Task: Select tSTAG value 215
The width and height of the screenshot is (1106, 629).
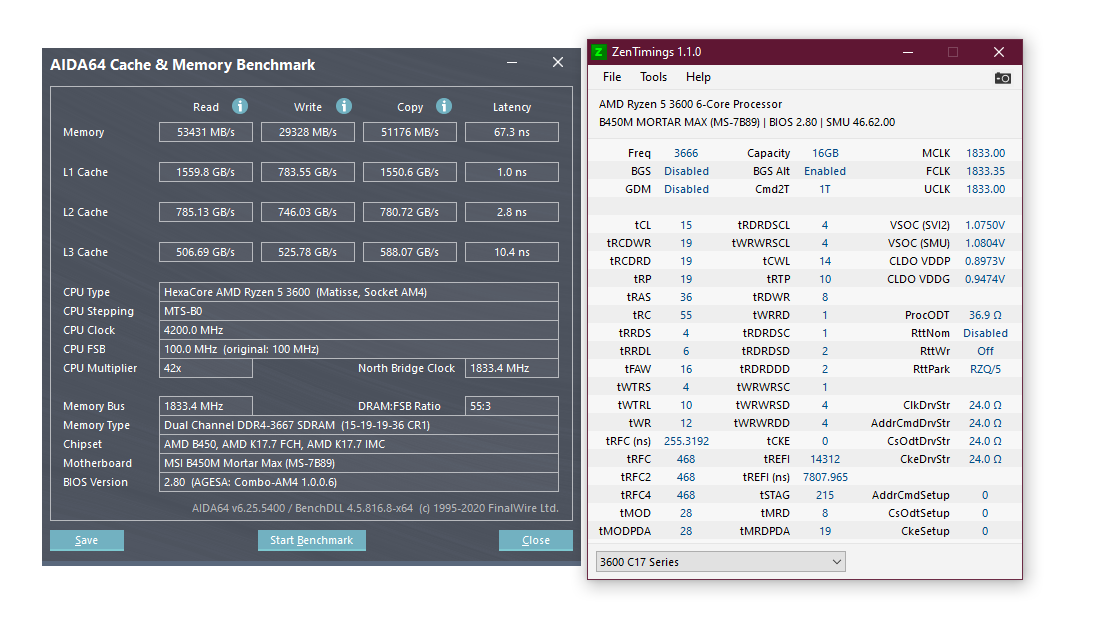Action: click(825, 495)
